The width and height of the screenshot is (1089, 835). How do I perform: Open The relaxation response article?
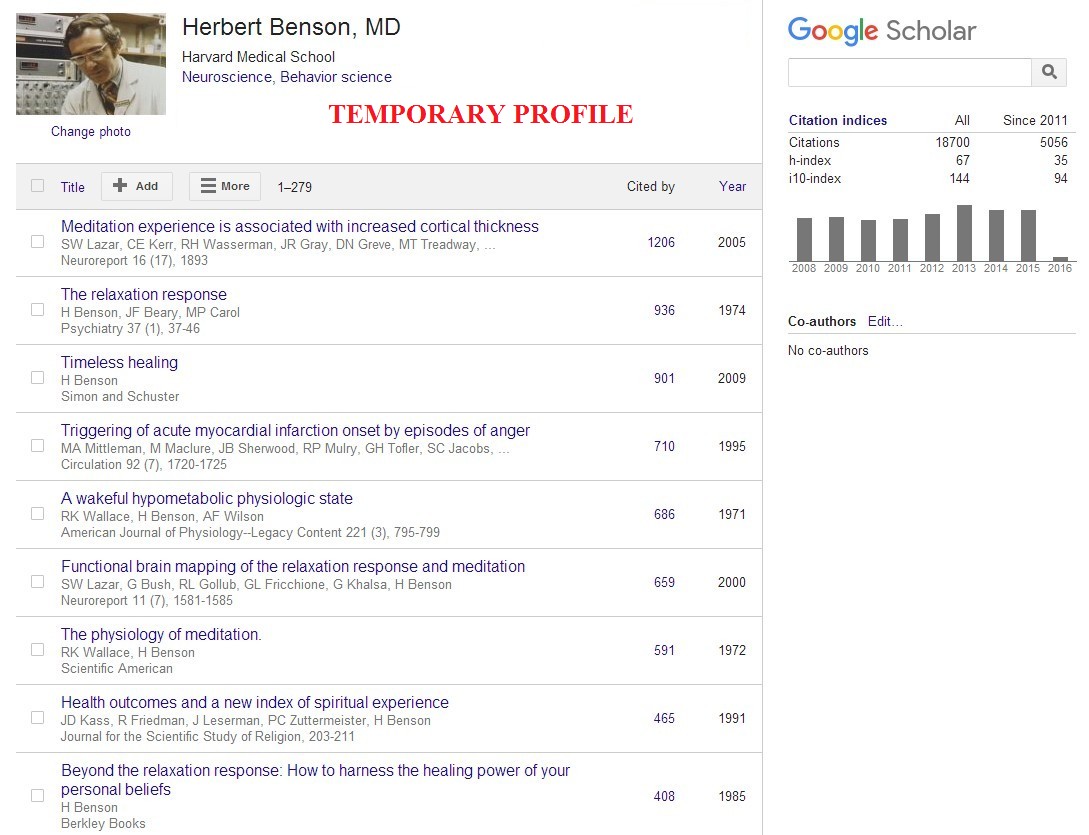[144, 295]
